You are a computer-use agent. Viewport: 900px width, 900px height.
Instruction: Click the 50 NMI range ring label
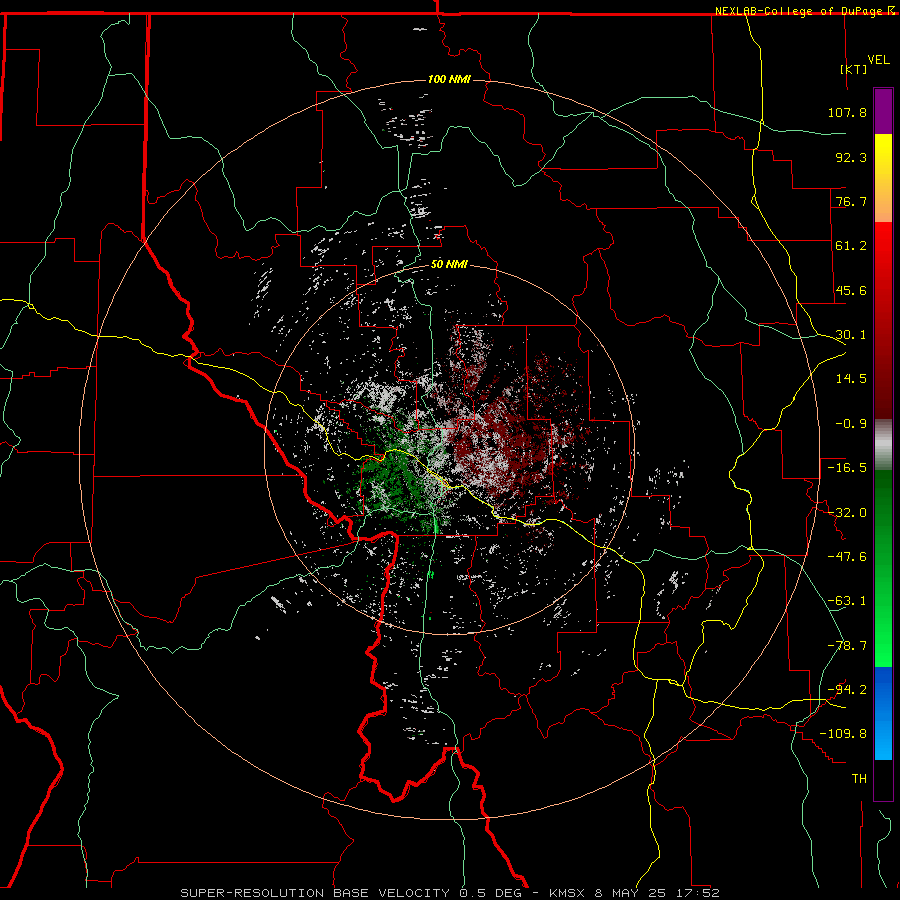point(449,265)
